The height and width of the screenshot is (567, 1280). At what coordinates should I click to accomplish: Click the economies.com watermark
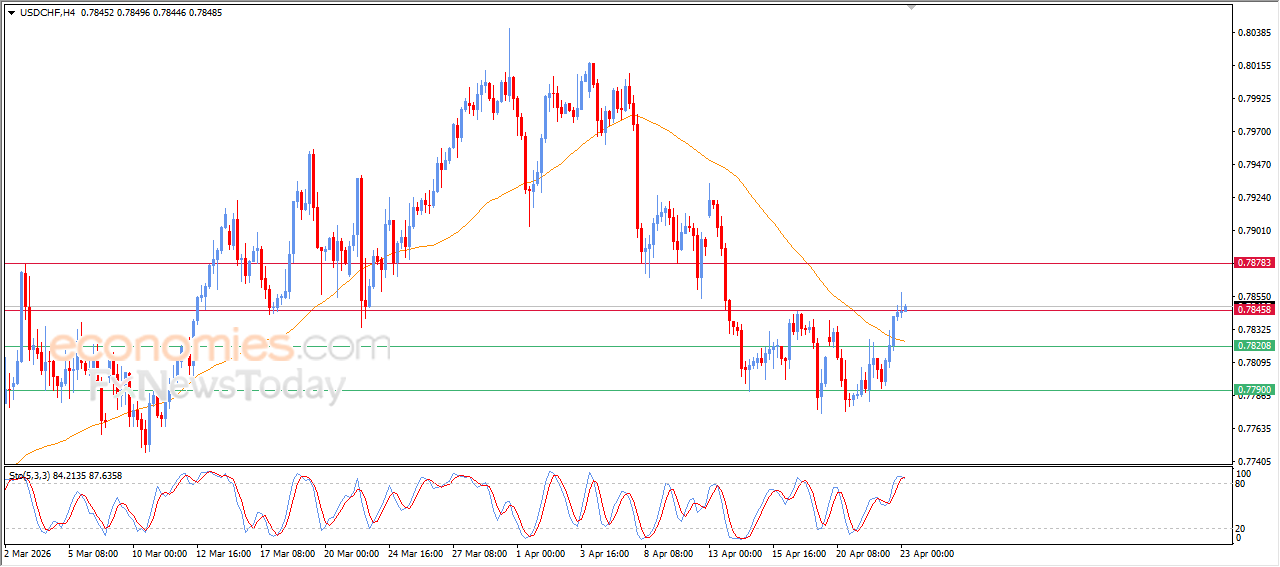click(220, 347)
